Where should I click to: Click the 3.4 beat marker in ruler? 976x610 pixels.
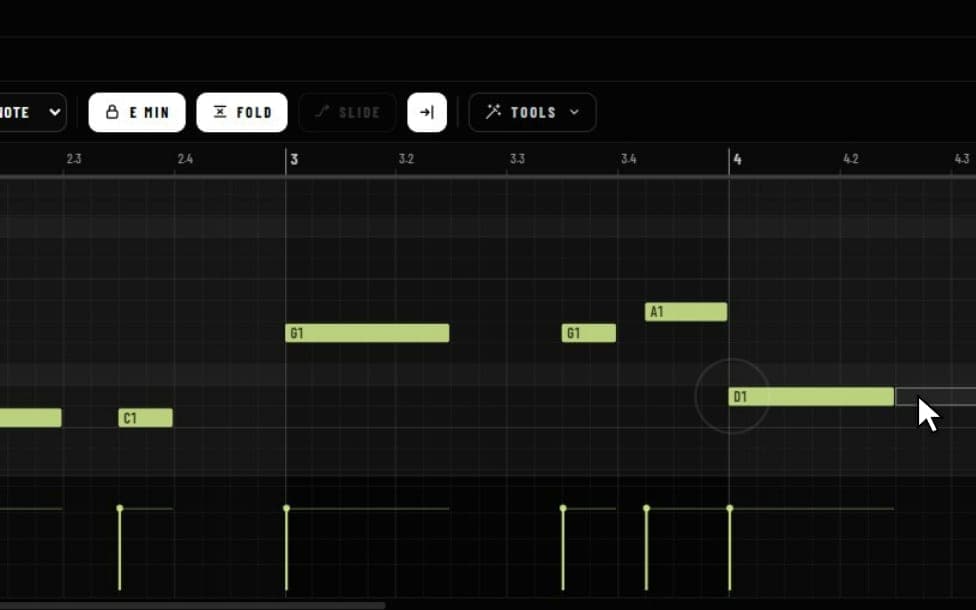629,159
